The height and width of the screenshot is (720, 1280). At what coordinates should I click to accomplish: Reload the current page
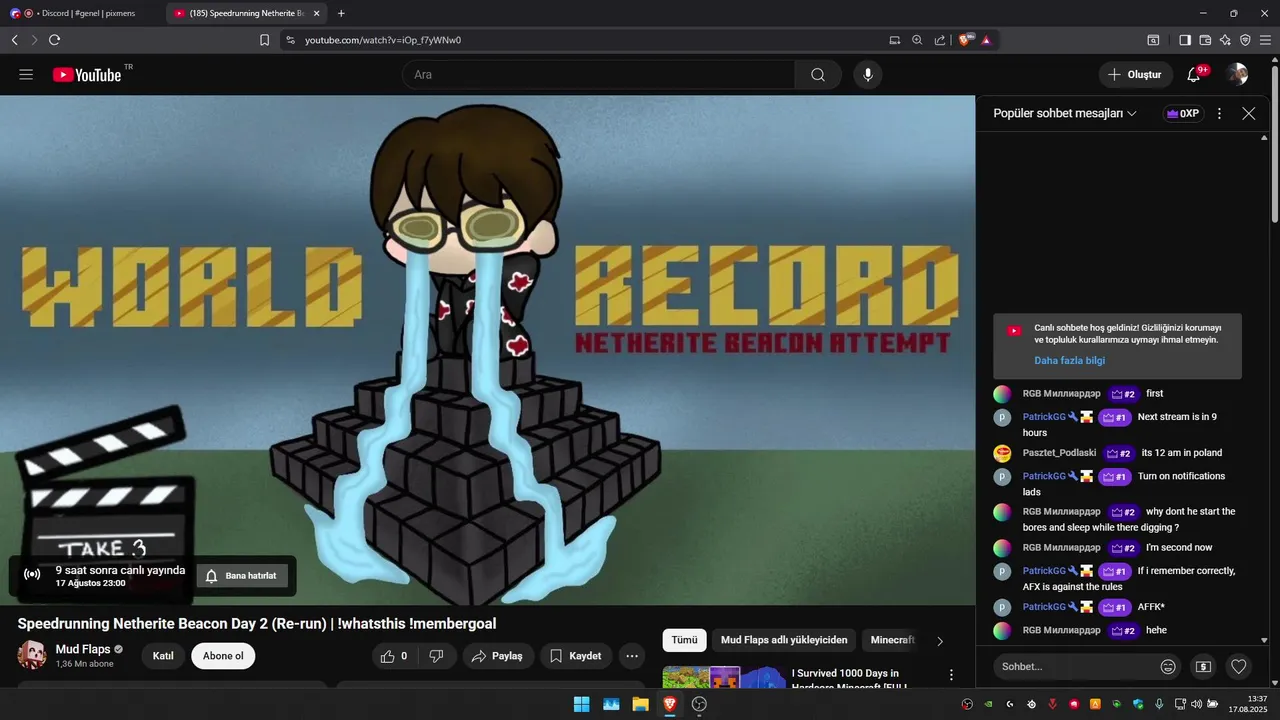tap(54, 40)
